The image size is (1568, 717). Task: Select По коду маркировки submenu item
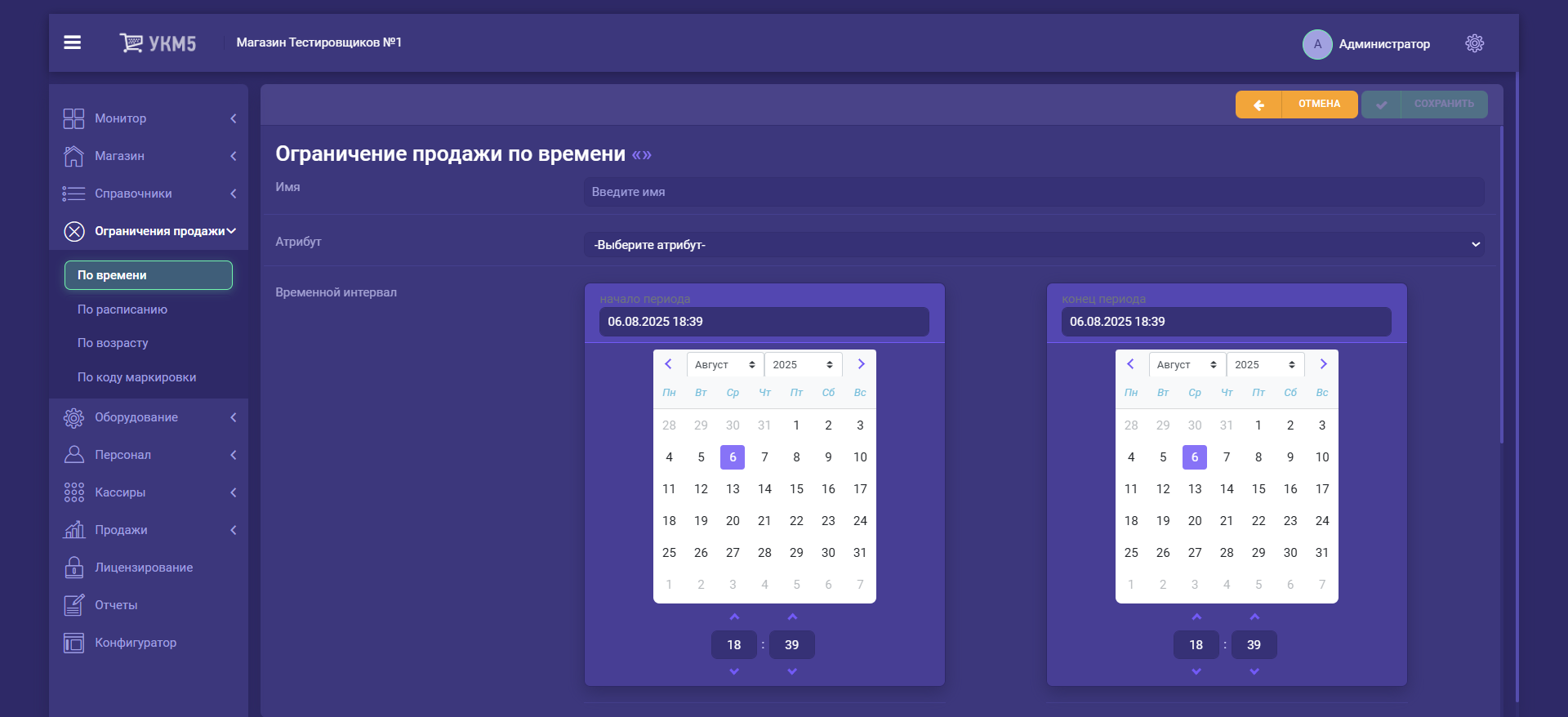pyautogui.click(x=136, y=377)
